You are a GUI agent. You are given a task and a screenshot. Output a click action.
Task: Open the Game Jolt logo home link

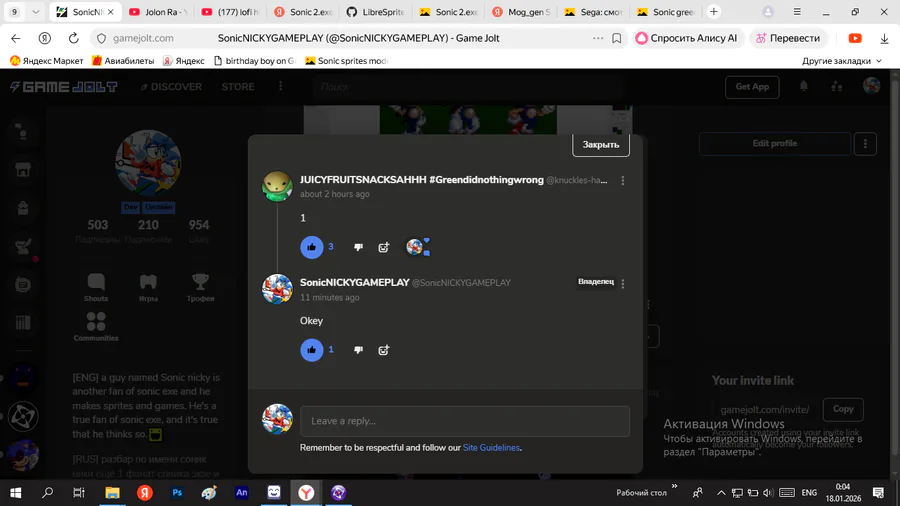pyautogui.click(x=64, y=87)
